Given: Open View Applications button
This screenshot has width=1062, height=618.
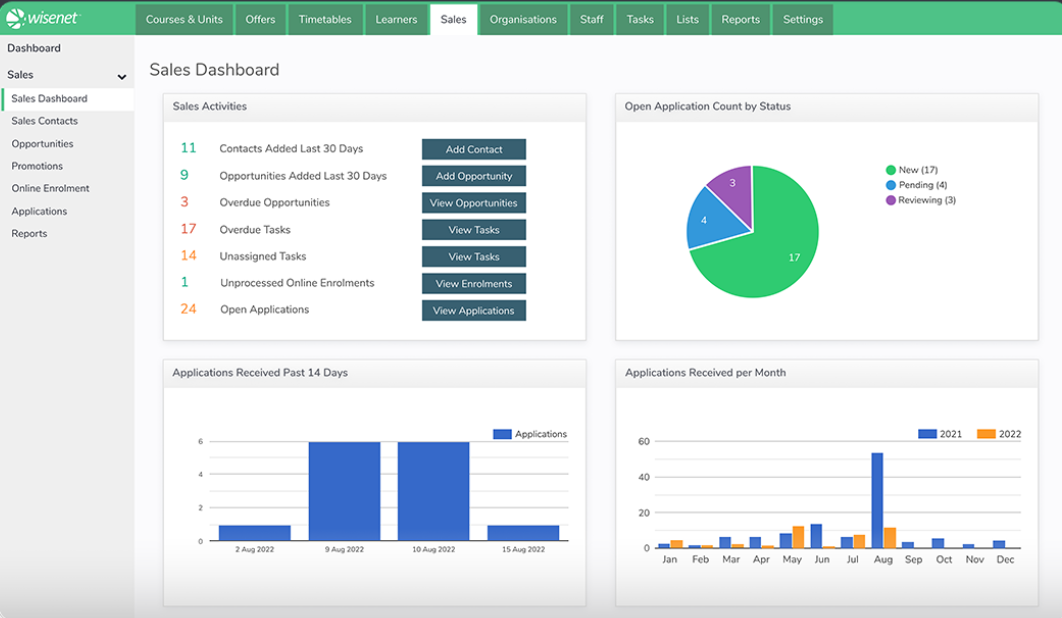Looking at the screenshot, I should point(473,310).
